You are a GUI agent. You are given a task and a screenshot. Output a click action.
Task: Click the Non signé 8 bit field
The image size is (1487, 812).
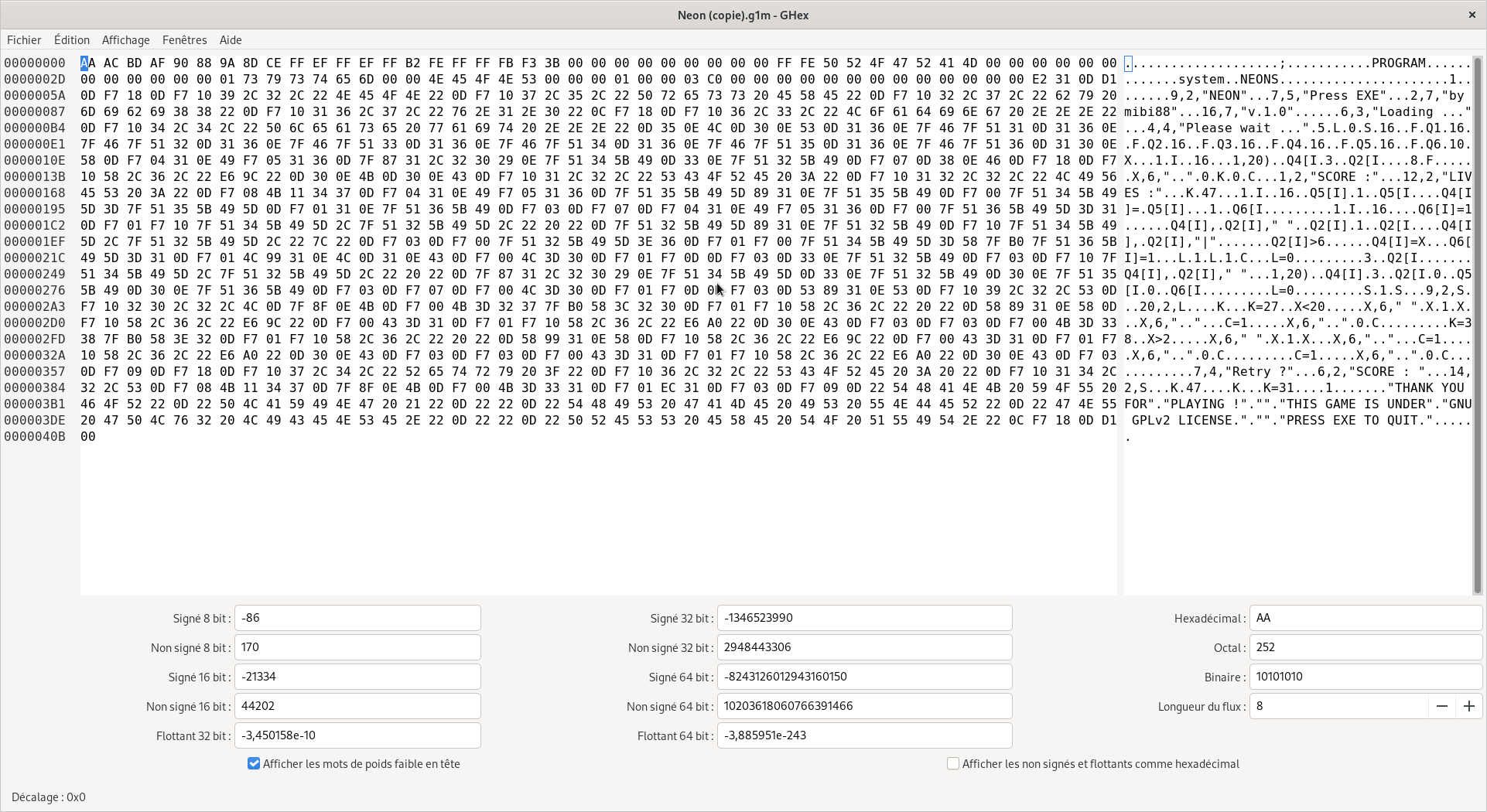point(357,647)
